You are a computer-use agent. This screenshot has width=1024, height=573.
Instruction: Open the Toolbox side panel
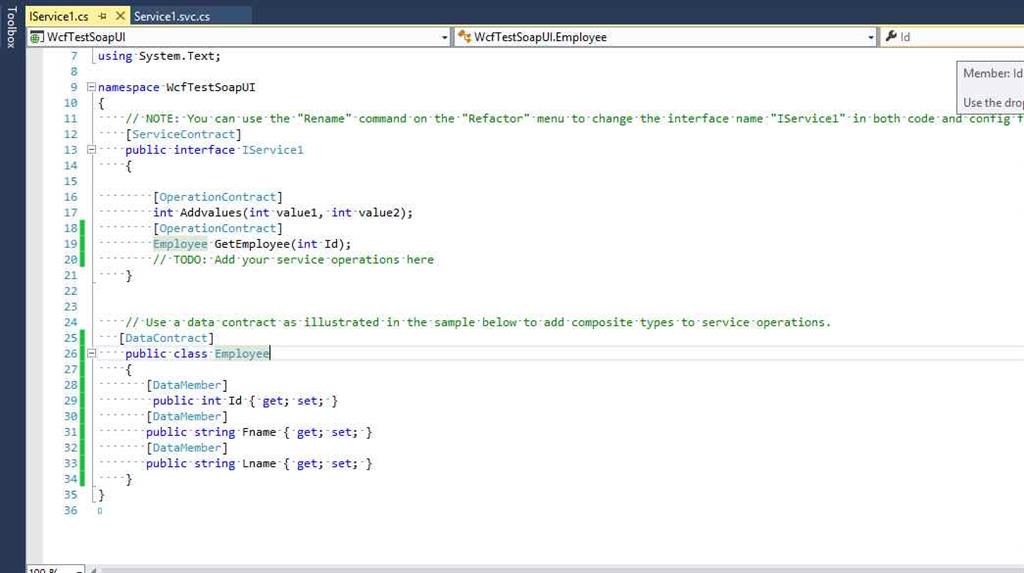point(11,27)
